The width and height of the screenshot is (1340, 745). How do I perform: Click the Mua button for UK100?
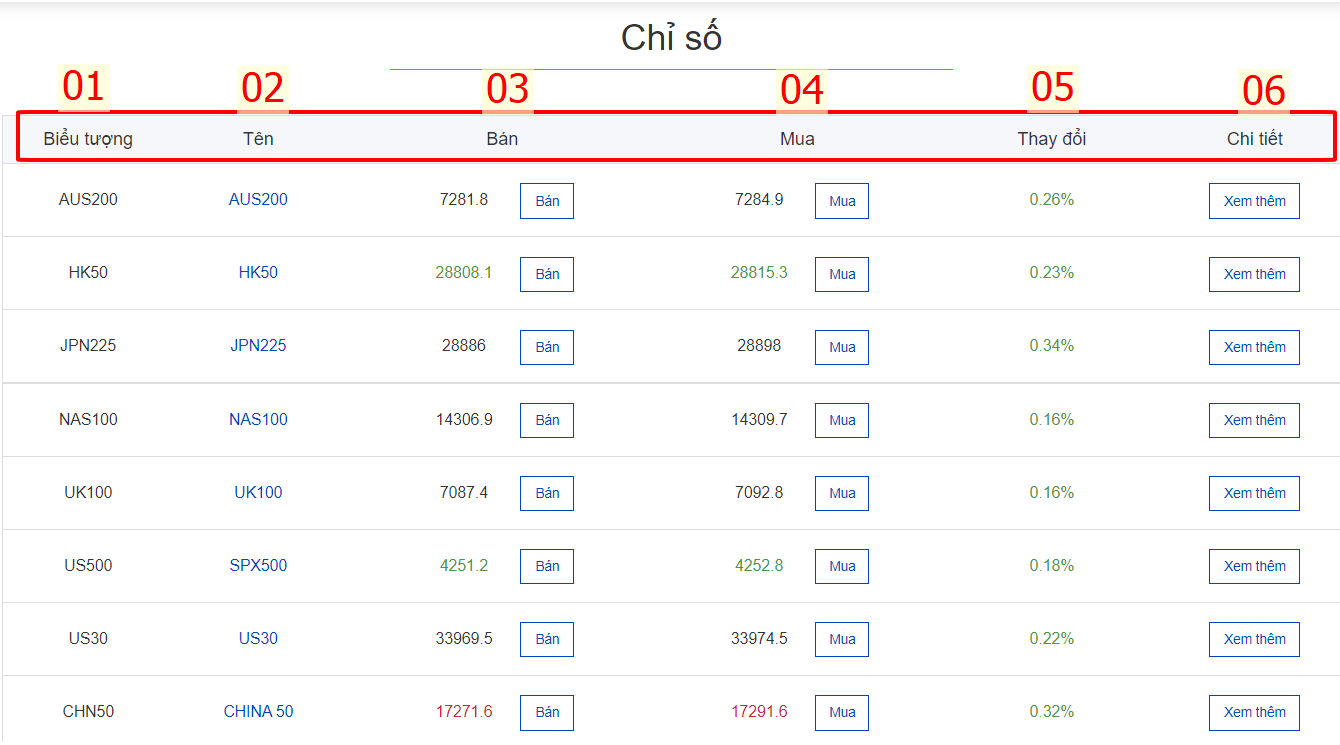tap(842, 493)
